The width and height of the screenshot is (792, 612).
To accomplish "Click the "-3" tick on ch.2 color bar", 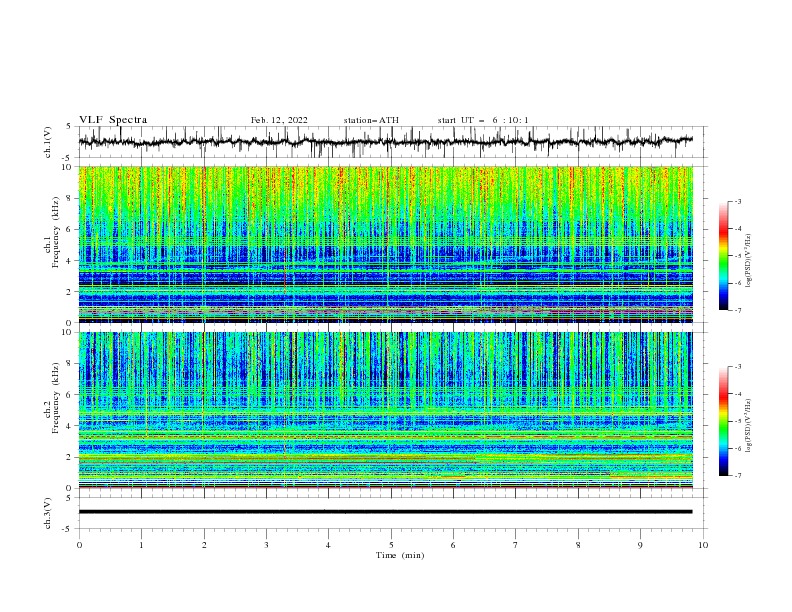I will (738, 367).
